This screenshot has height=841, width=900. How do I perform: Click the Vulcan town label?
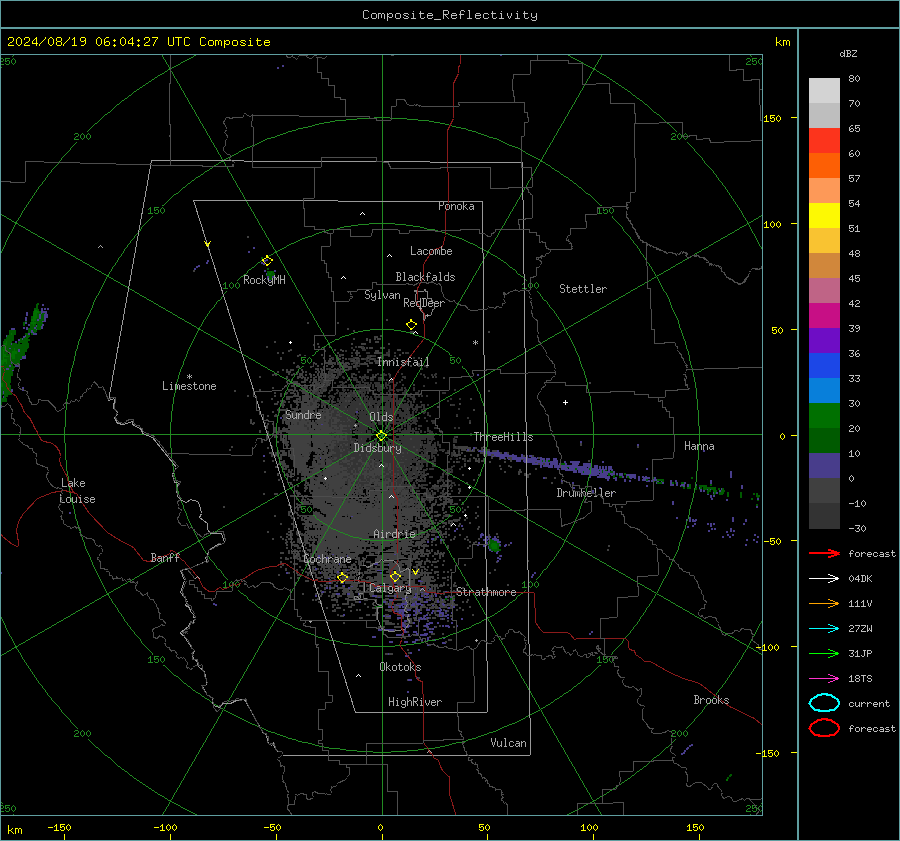pos(508,743)
